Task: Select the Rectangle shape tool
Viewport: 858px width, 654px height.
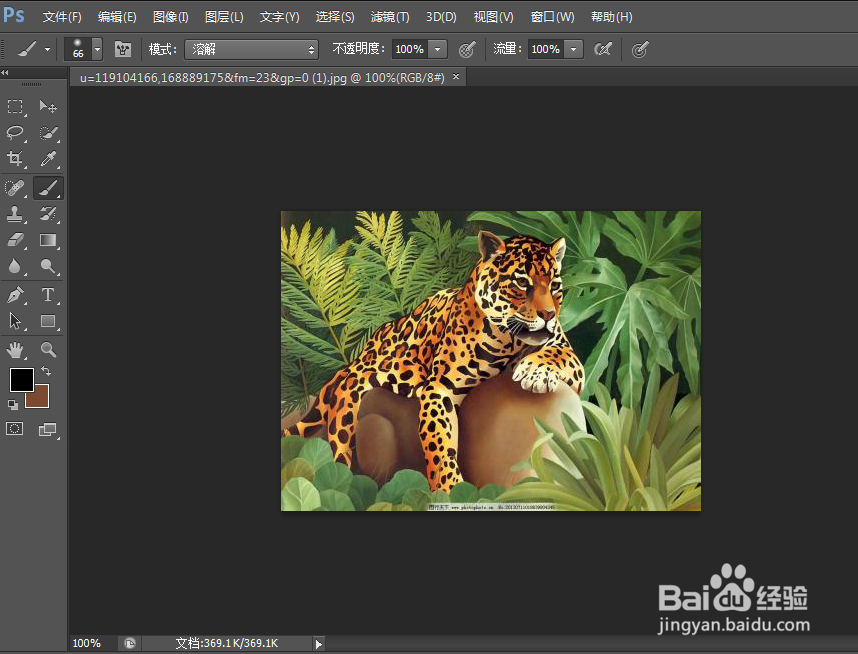Action: [x=48, y=321]
